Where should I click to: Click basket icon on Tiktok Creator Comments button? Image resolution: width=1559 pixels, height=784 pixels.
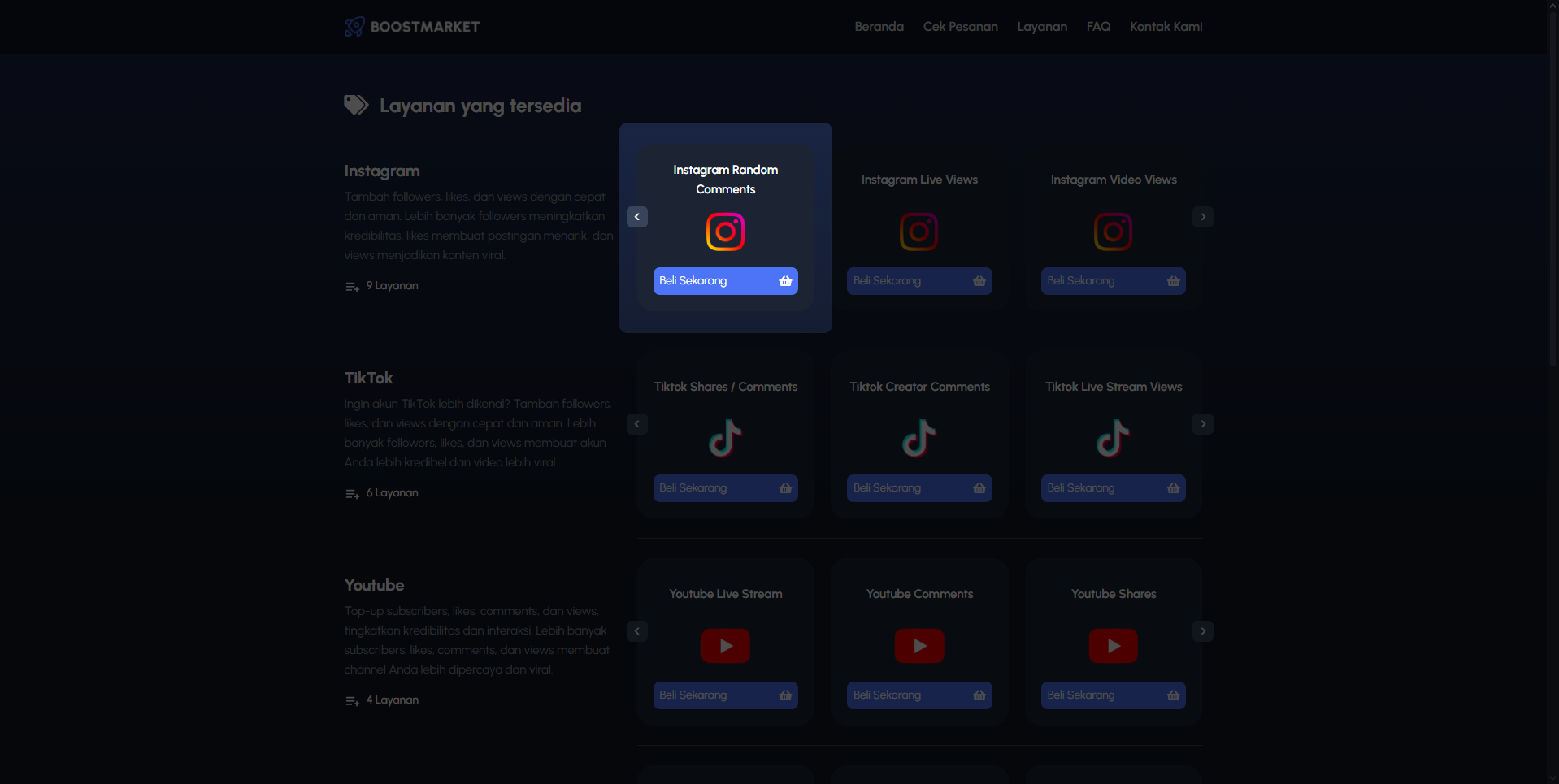(979, 488)
